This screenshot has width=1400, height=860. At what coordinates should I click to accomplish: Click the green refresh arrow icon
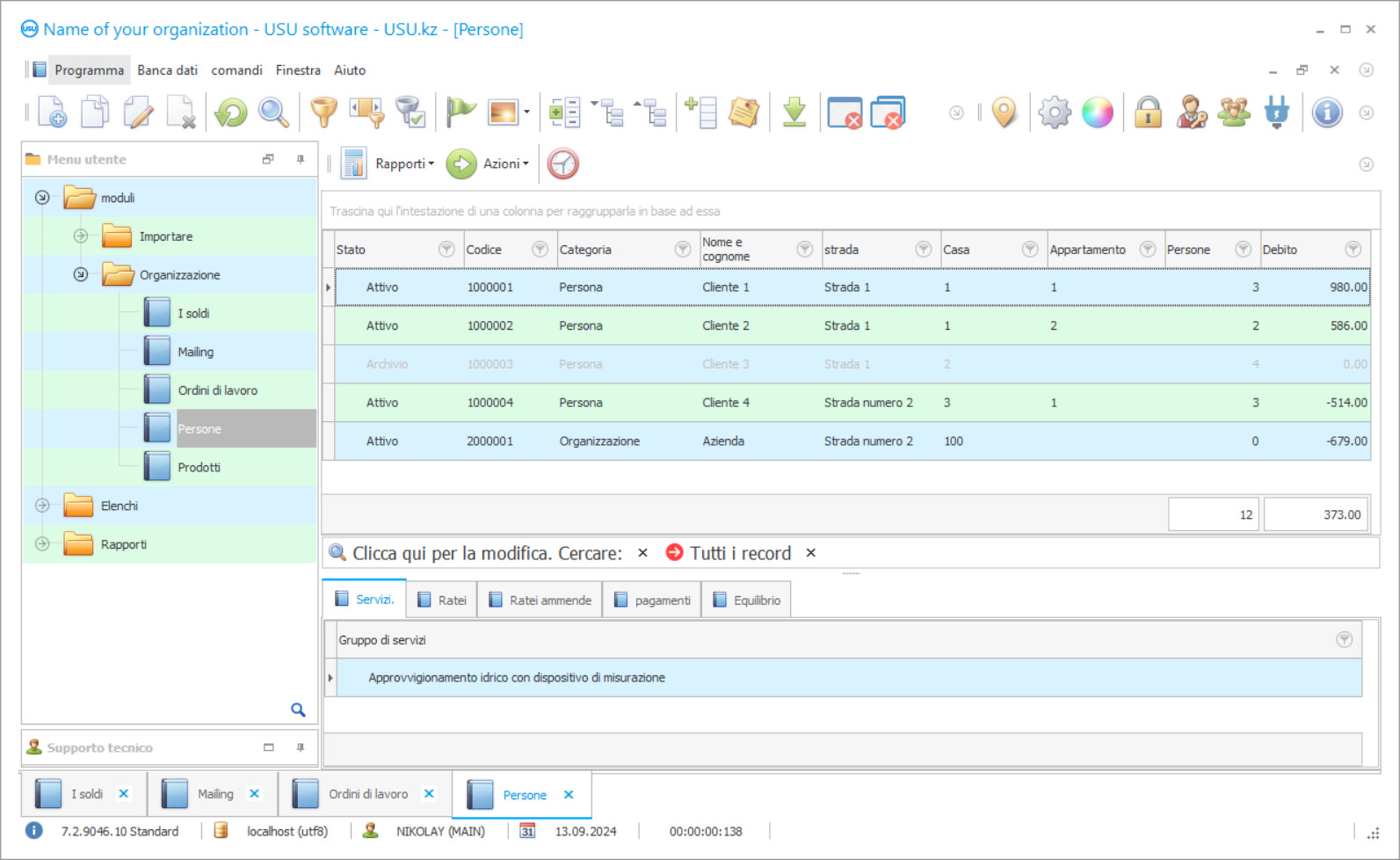[x=231, y=113]
